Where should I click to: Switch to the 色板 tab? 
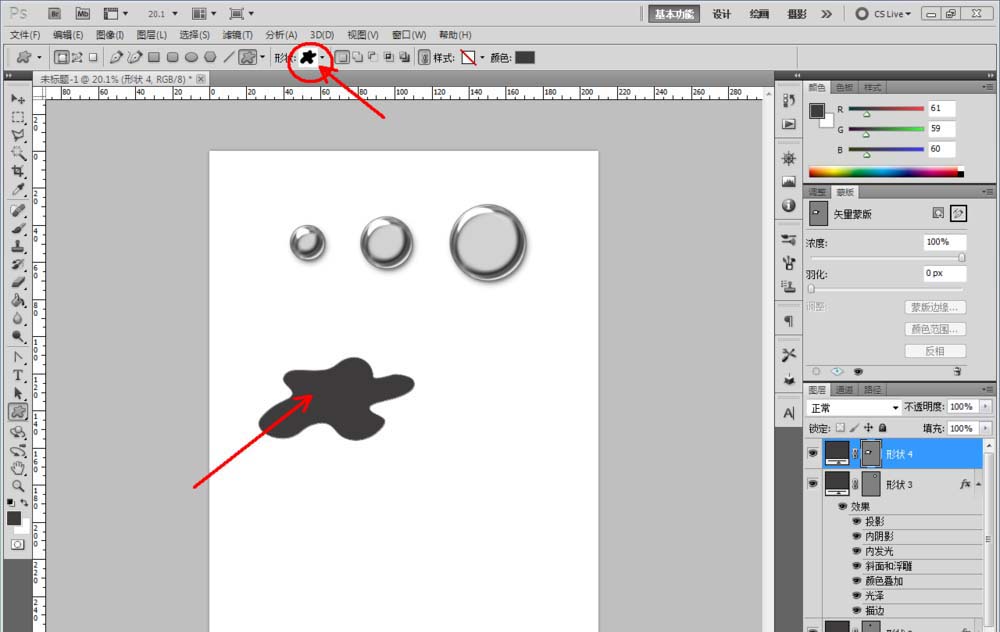point(844,87)
